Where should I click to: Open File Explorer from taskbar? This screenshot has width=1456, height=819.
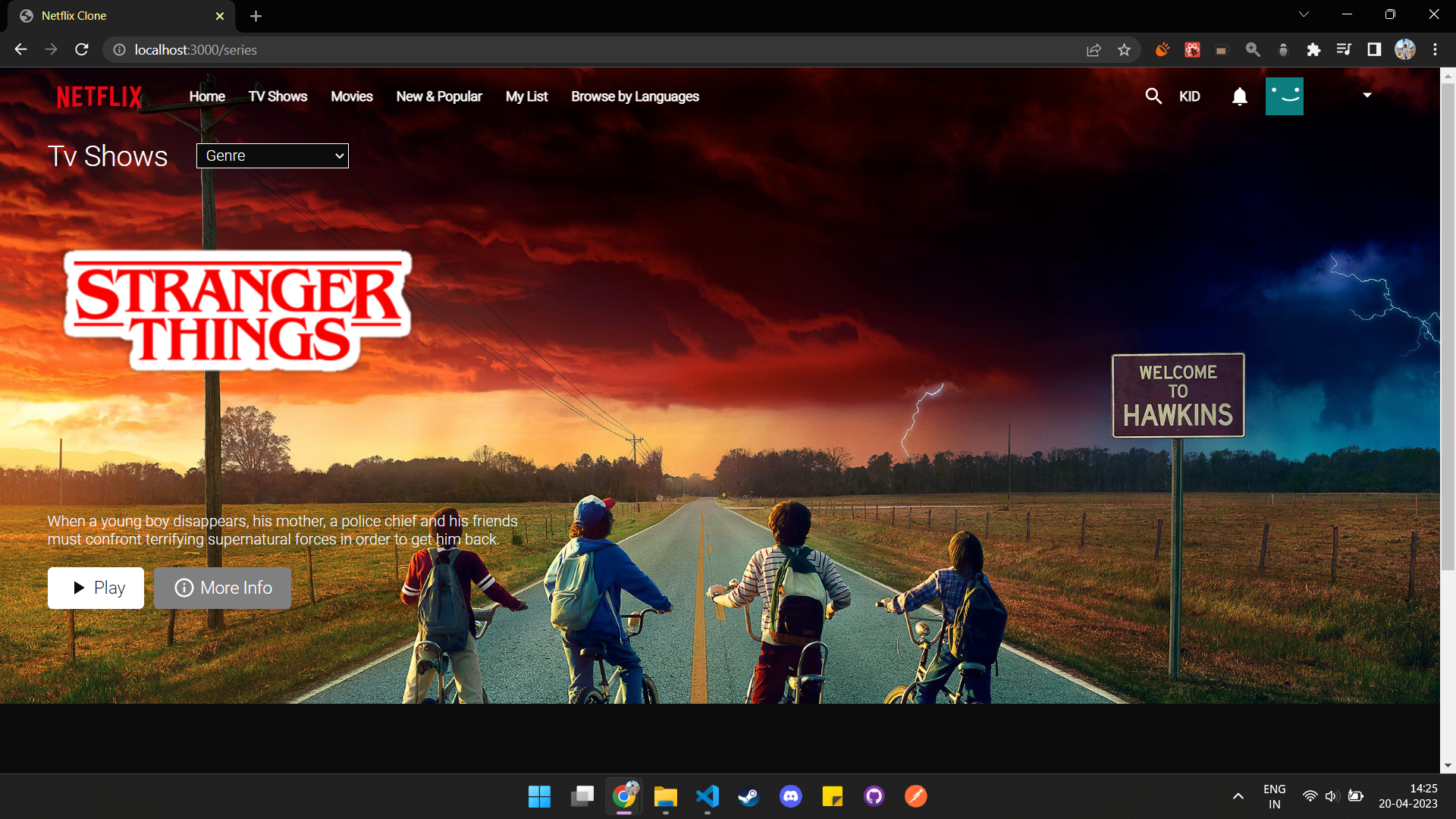(x=666, y=796)
